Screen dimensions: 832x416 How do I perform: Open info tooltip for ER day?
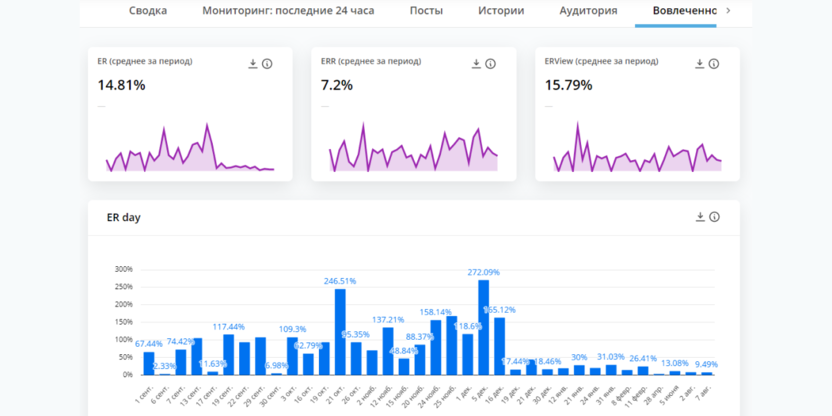[x=714, y=217]
